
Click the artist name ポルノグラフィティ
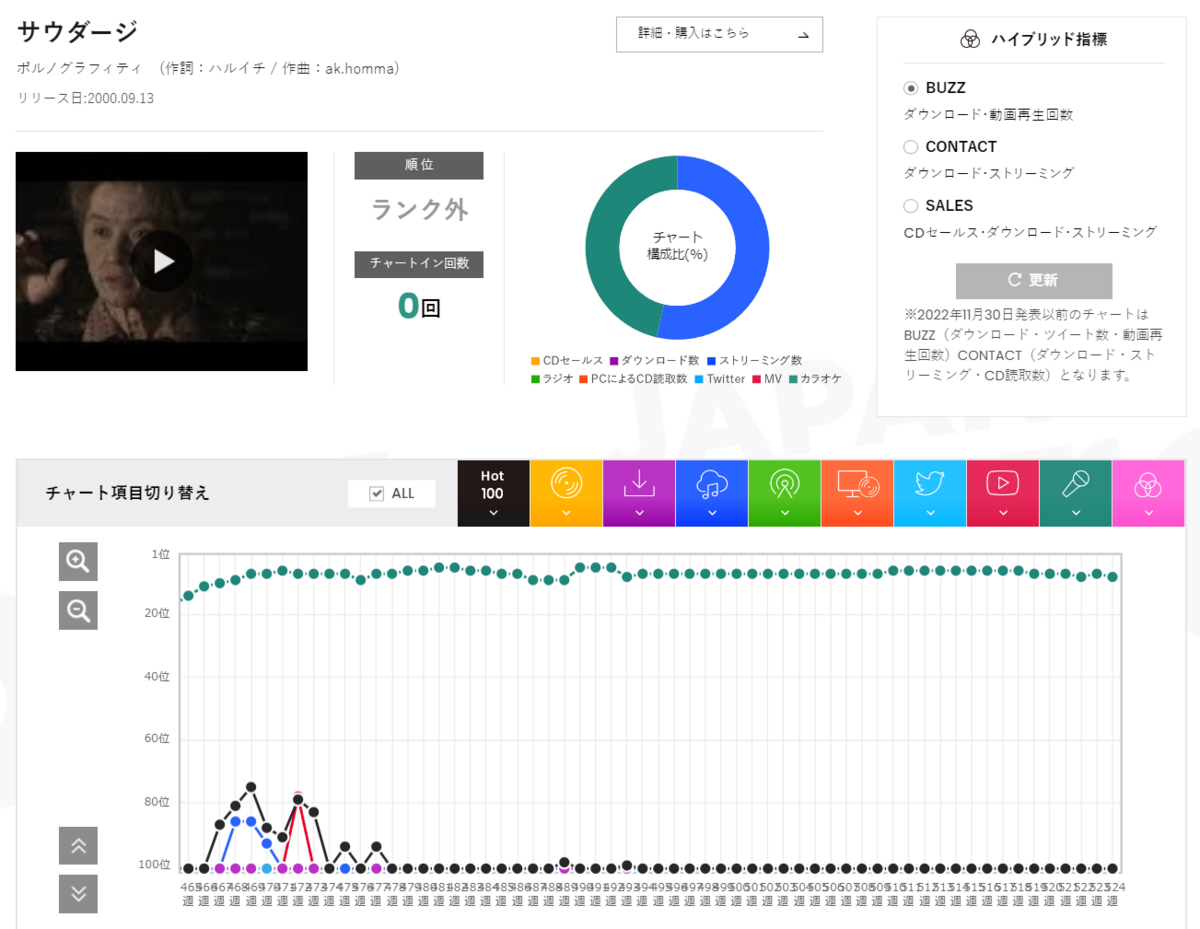coord(82,69)
